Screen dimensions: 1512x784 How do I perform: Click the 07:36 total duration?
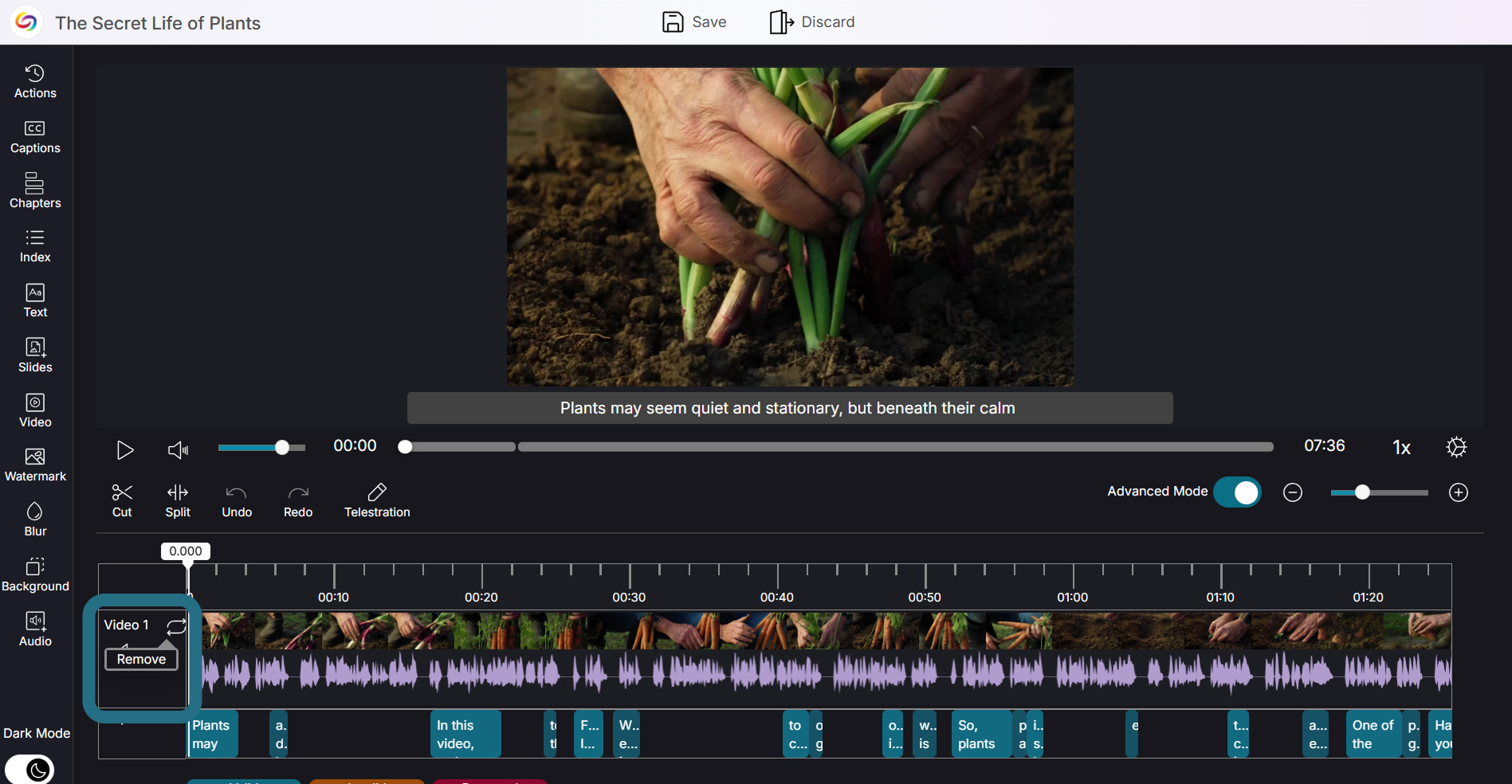(1324, 446)
